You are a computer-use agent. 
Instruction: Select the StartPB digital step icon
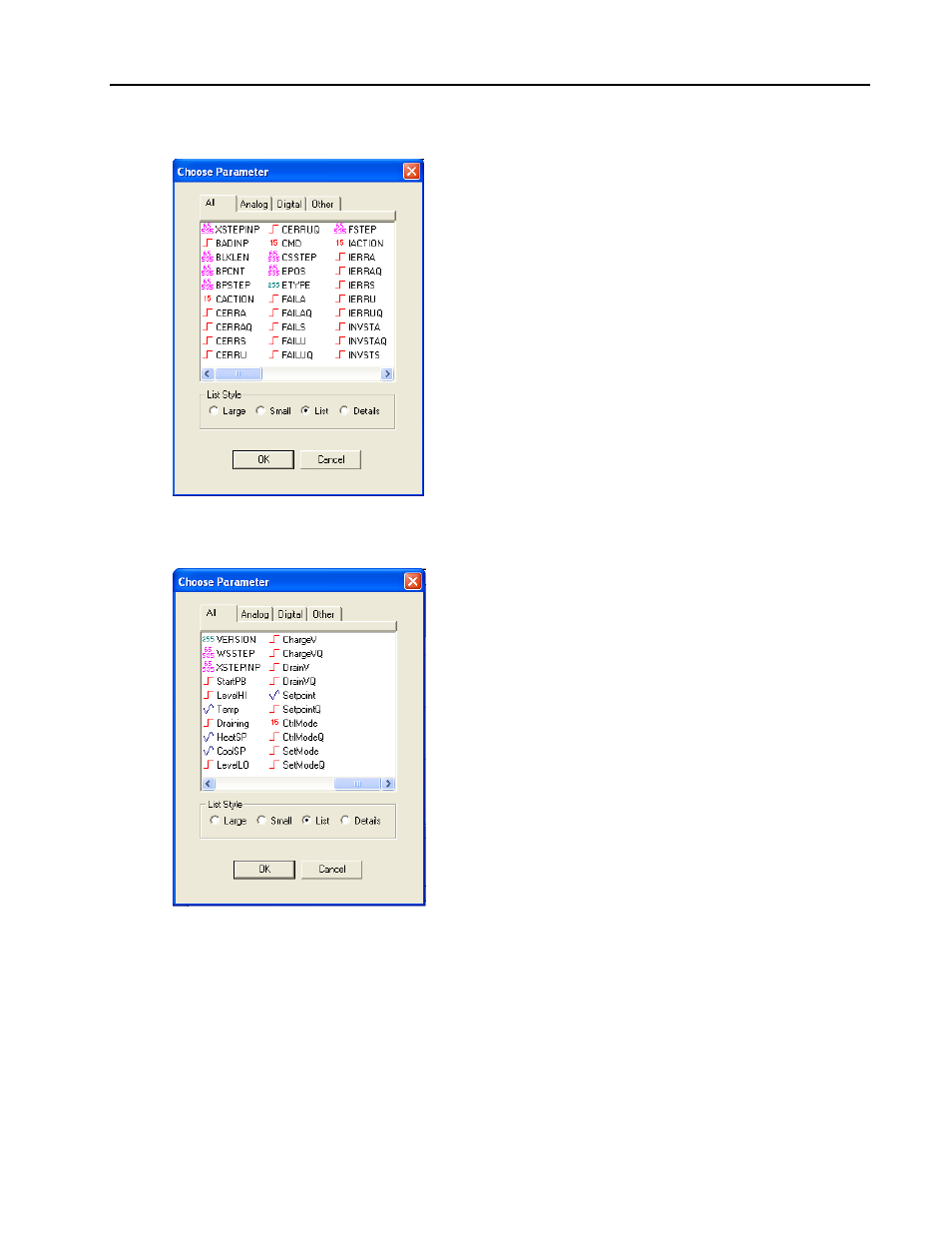pos(209,681)
